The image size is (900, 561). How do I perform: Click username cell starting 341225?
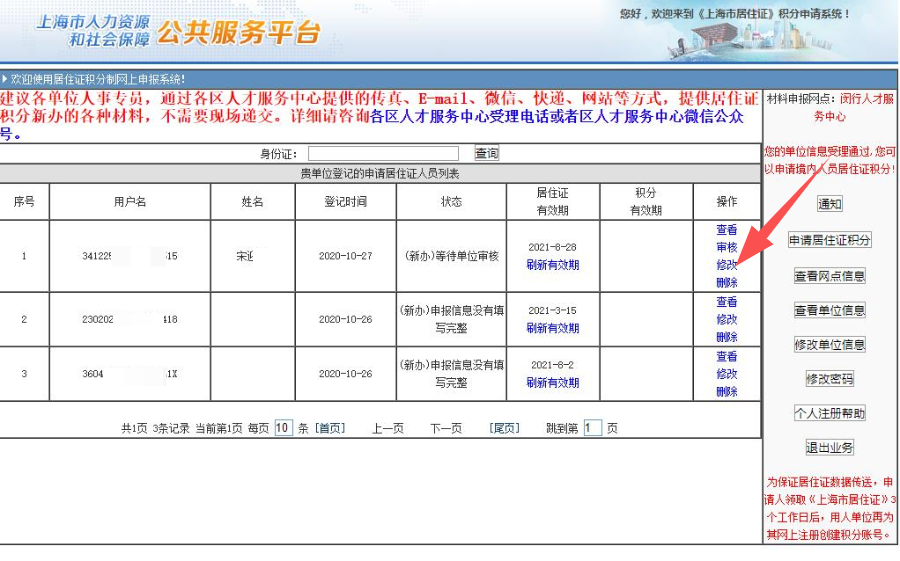(130, 256)
